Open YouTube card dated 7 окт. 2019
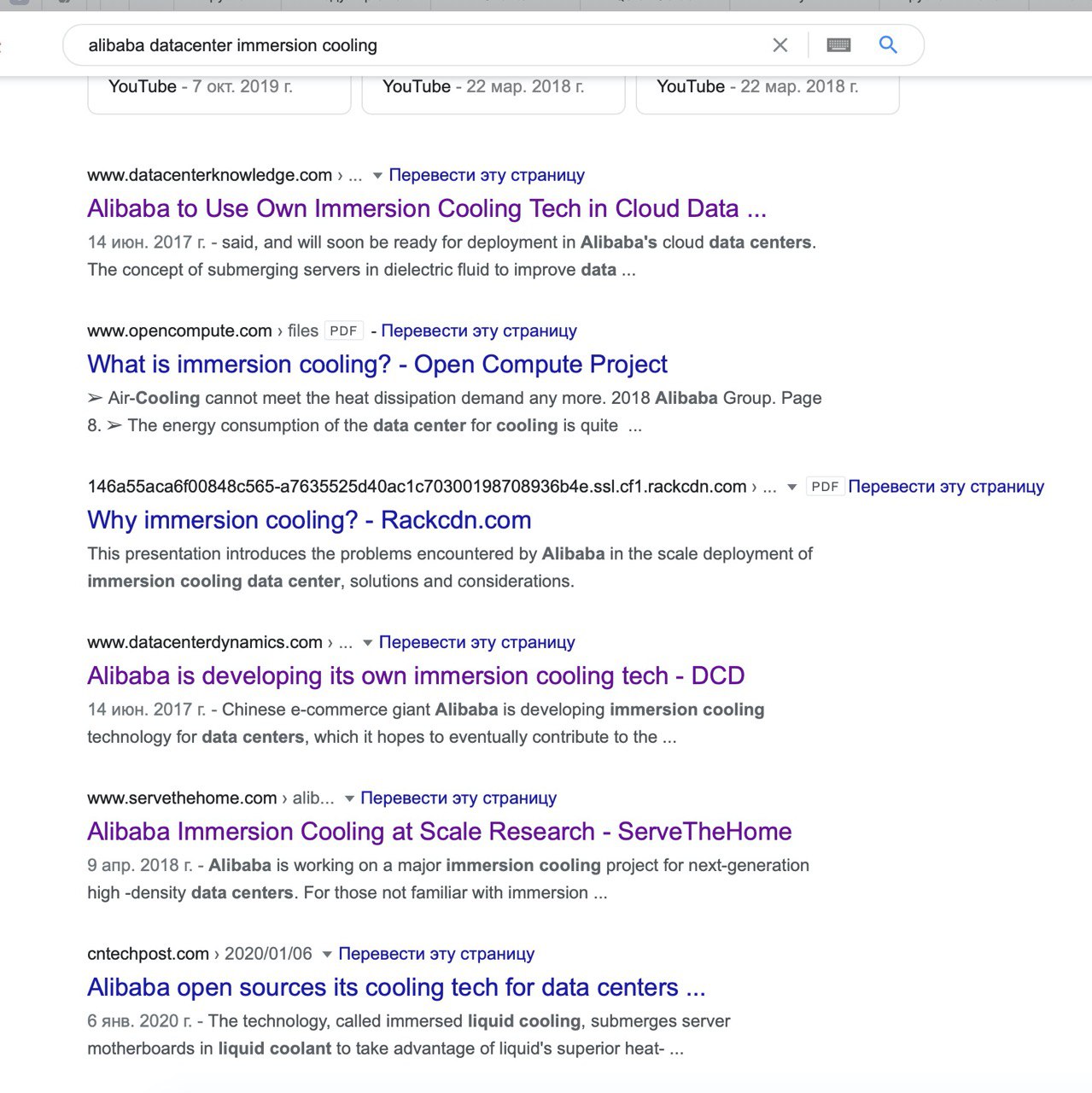1092x1093 pixels. 219,94
